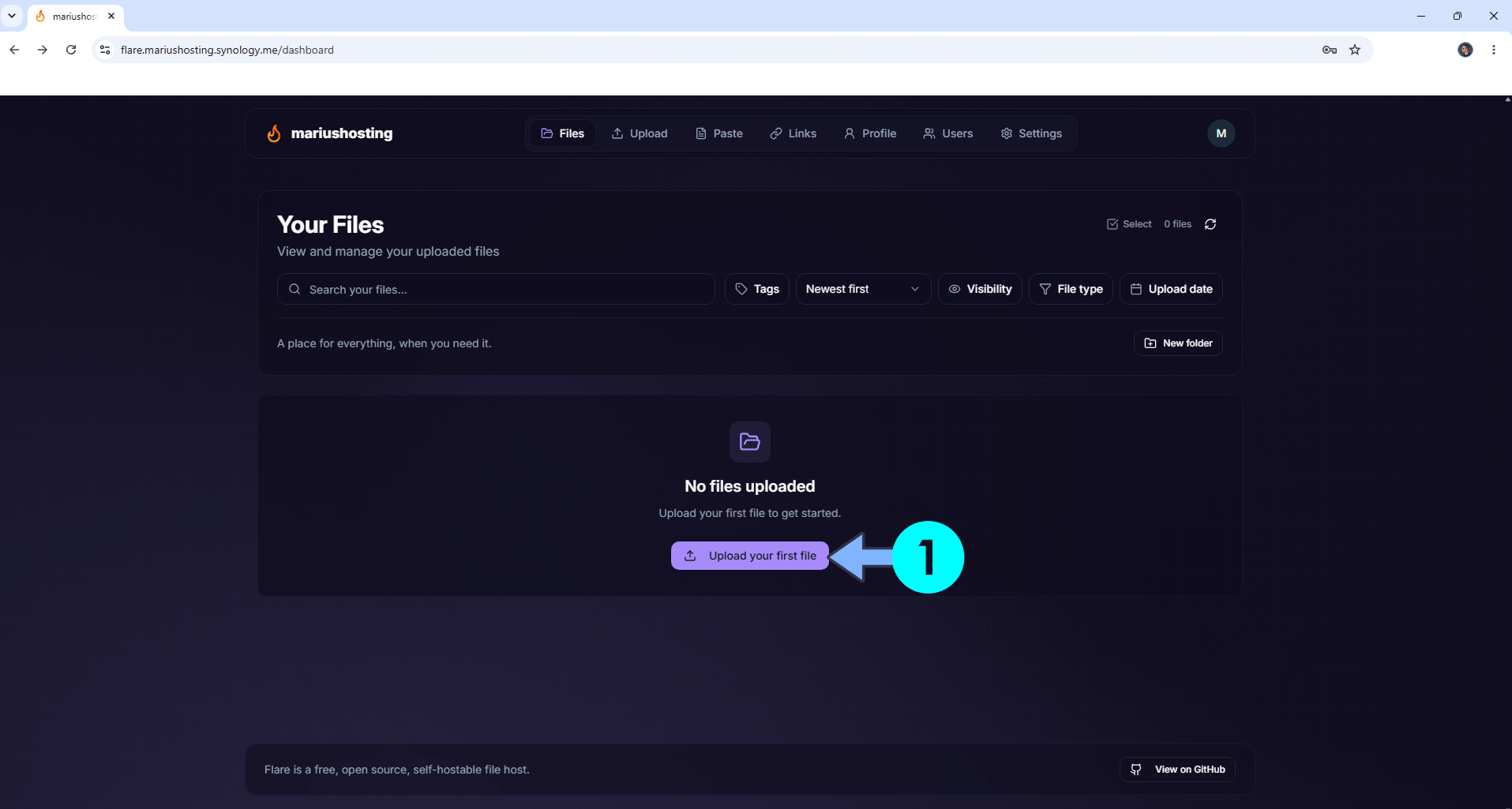Click Upload your first file button
Screen dimensions: 1512x809
[750, 556]
